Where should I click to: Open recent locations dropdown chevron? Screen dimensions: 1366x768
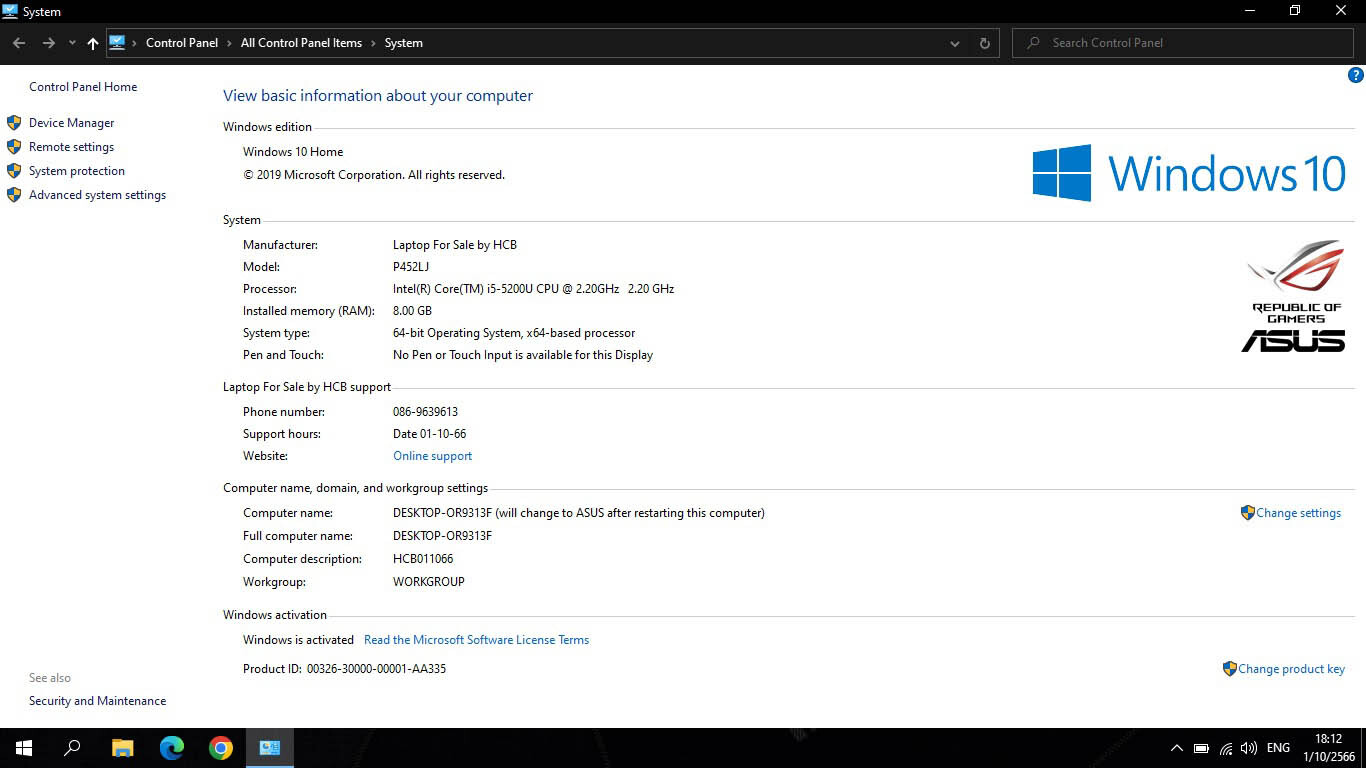(72, 43)
